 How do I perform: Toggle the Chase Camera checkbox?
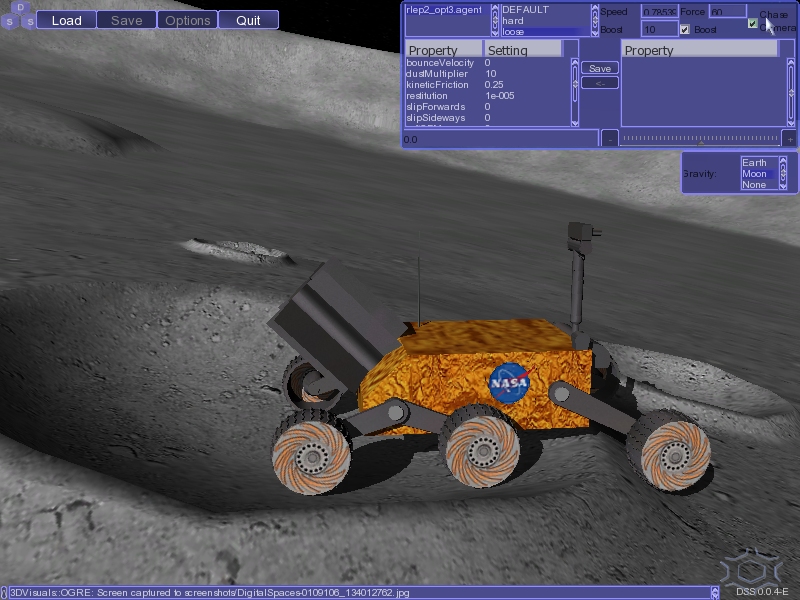pos(753,23)
